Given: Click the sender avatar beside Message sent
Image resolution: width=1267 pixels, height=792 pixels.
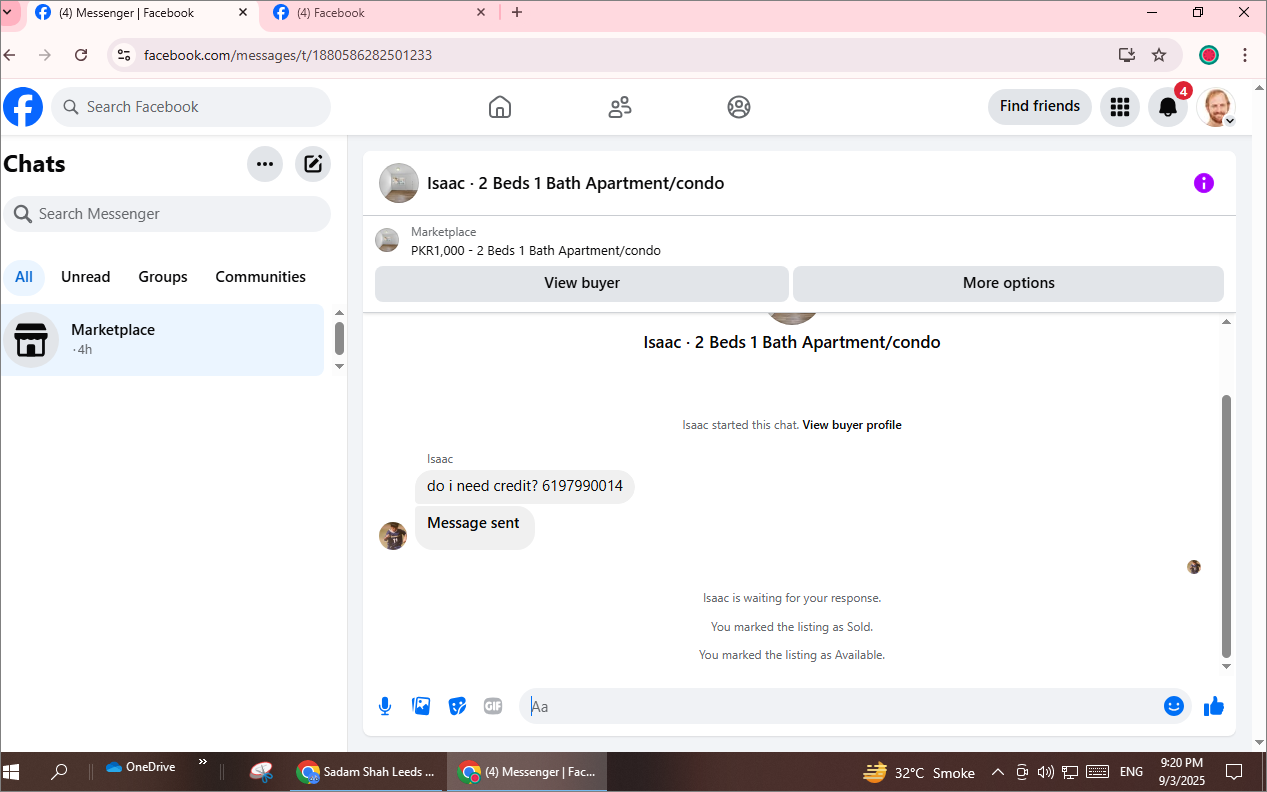Looking at the screenshot, I should click(x=393, y=536).
